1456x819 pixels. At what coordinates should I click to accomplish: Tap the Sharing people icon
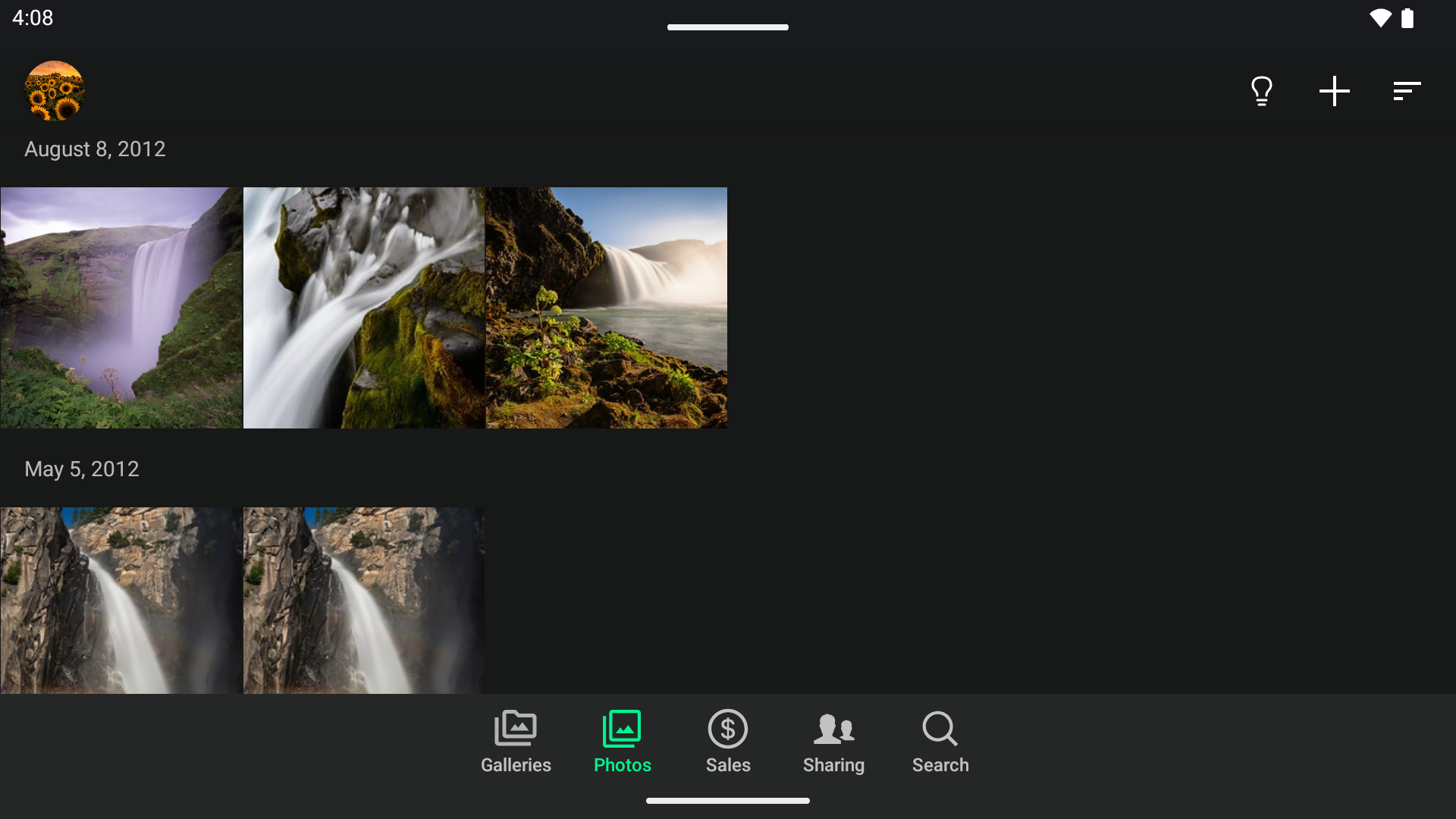833,728
